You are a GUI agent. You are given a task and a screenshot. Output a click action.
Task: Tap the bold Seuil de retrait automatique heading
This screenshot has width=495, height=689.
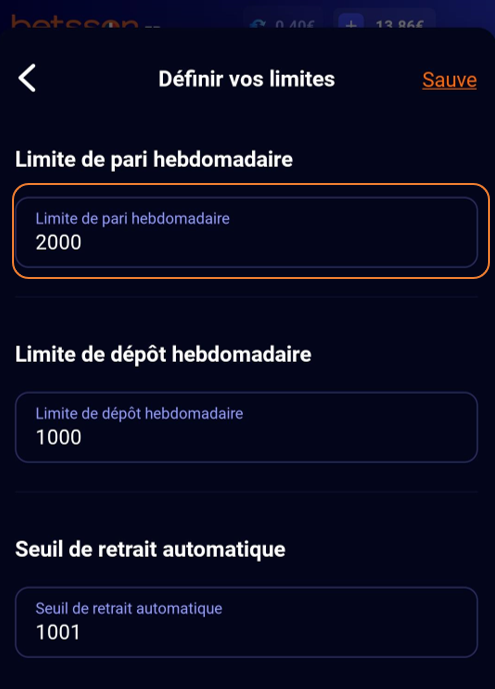[x=150, y=549]
